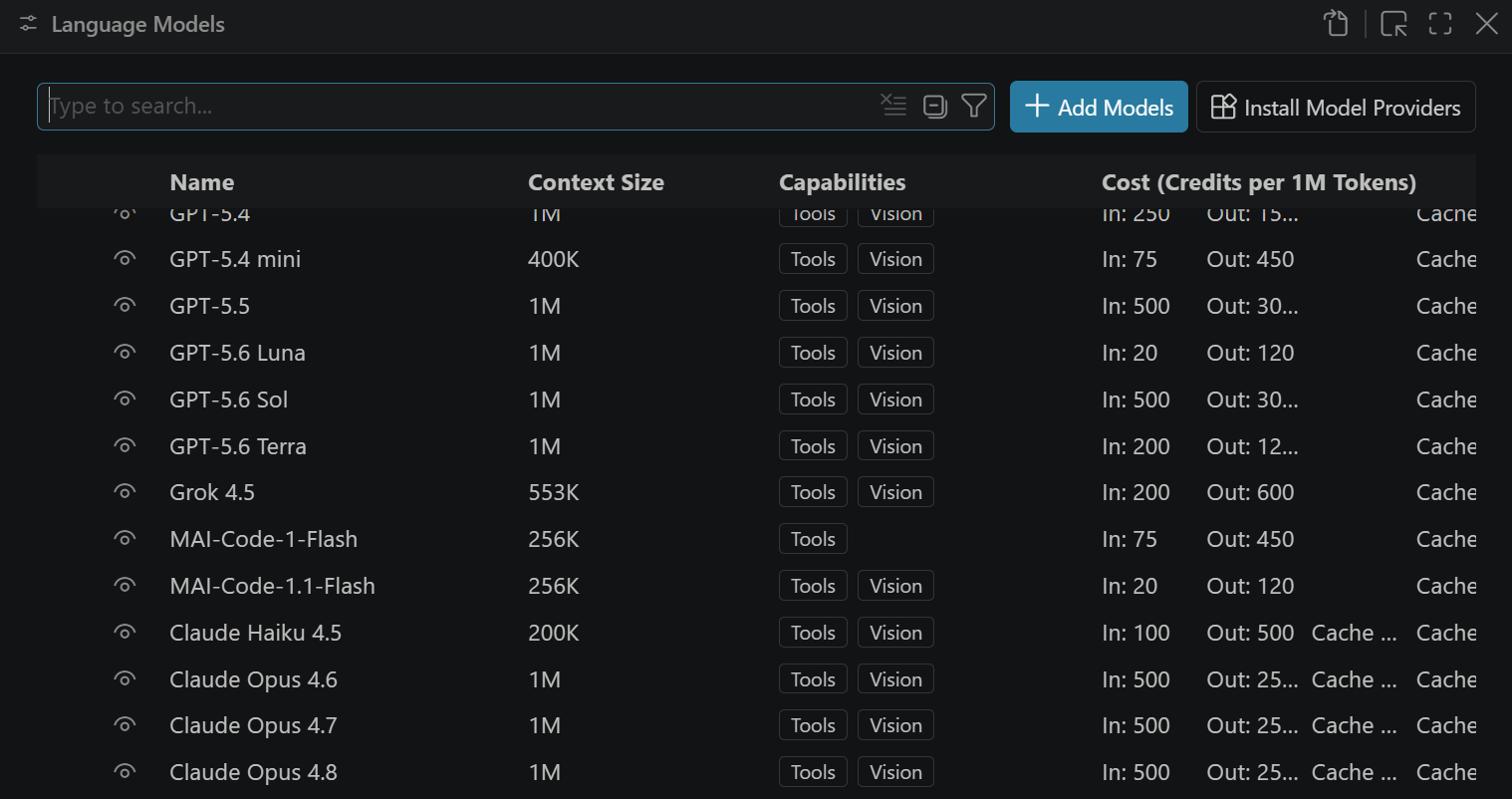Click the Vision badge for GPT-5.6 Luna

(x=895, y=353)
